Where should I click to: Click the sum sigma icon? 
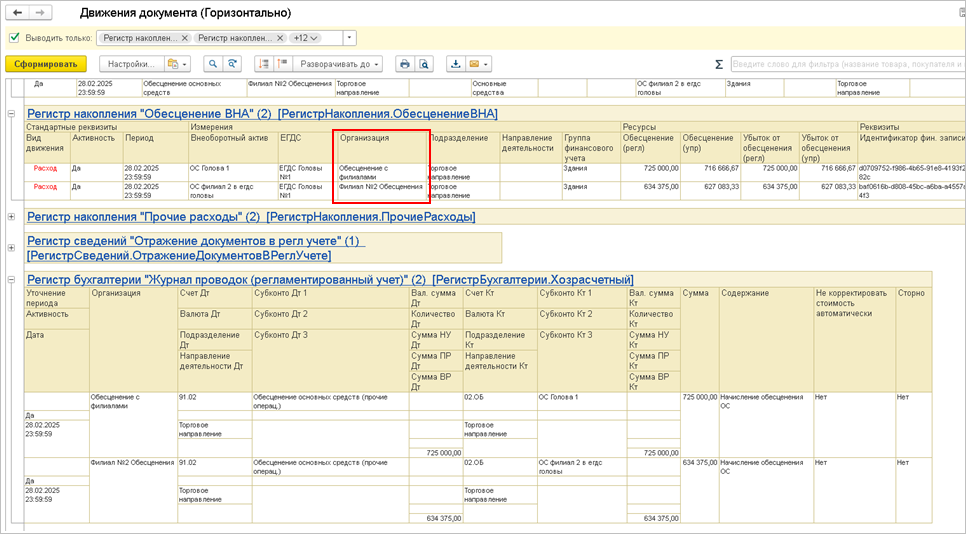[718, 64]
